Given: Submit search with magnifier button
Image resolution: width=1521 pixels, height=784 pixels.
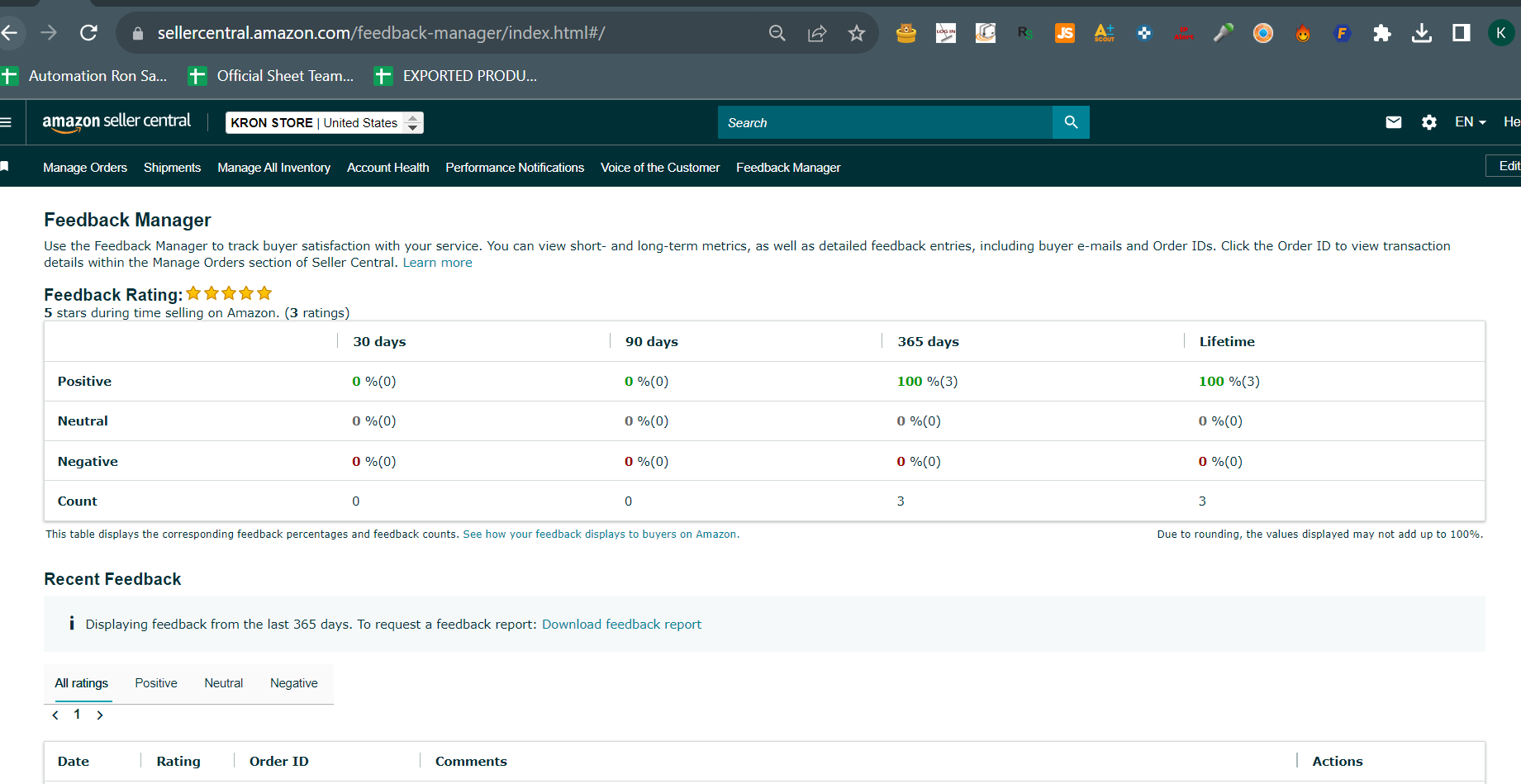Looking at the screenshot, I should pos(1071,122).
